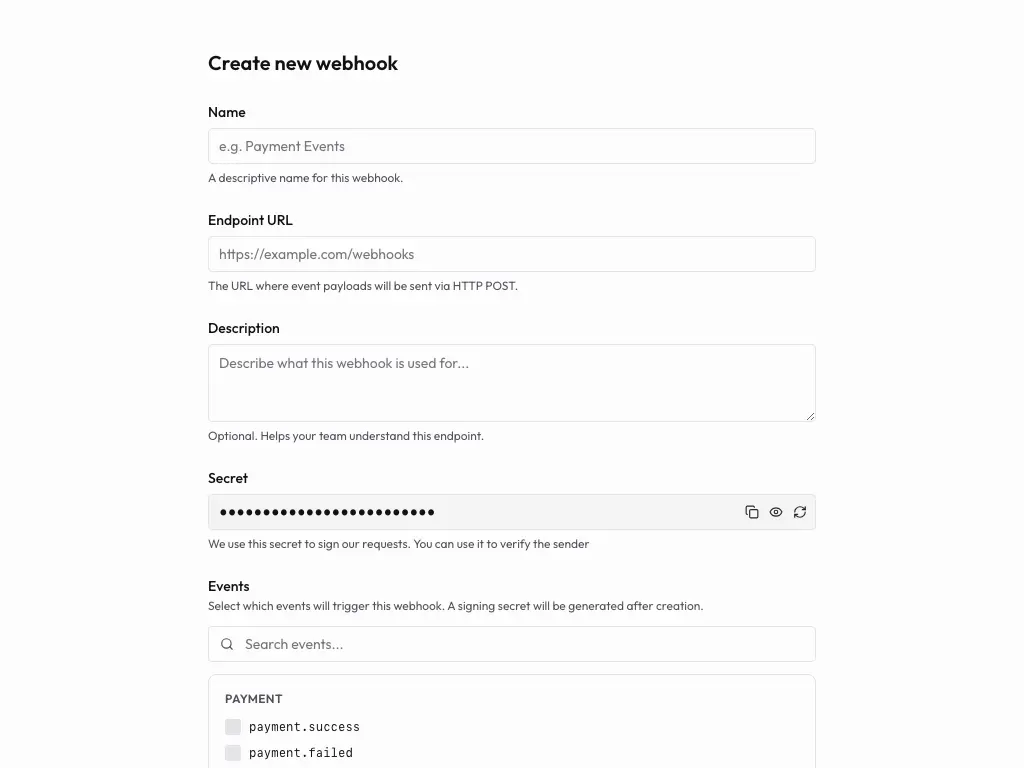The height and width of the screenshot is (768, 1024).
Task: Show the secret using the eye toggle
Action: coord(776,511)
